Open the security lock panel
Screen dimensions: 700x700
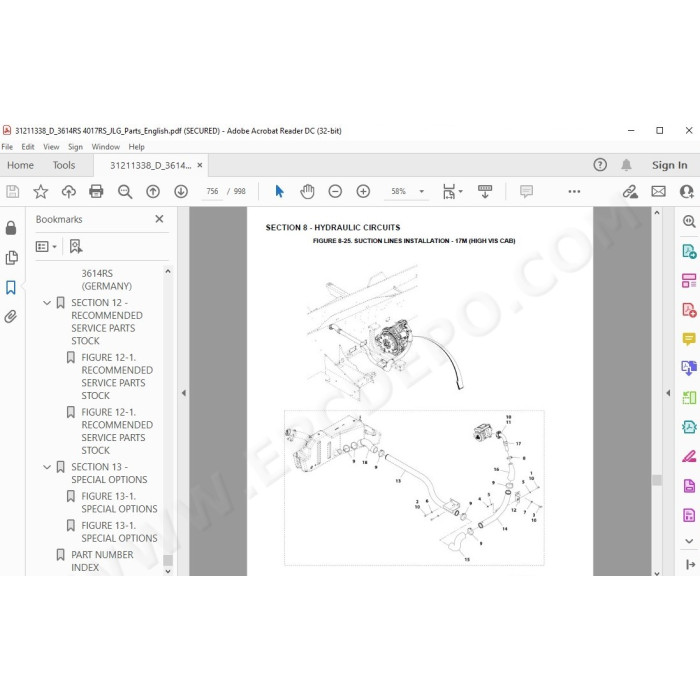(x=11, y=228)
